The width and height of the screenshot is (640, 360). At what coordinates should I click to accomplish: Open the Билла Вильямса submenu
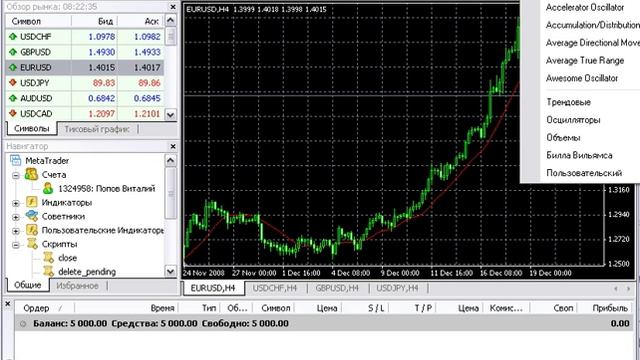579,155
